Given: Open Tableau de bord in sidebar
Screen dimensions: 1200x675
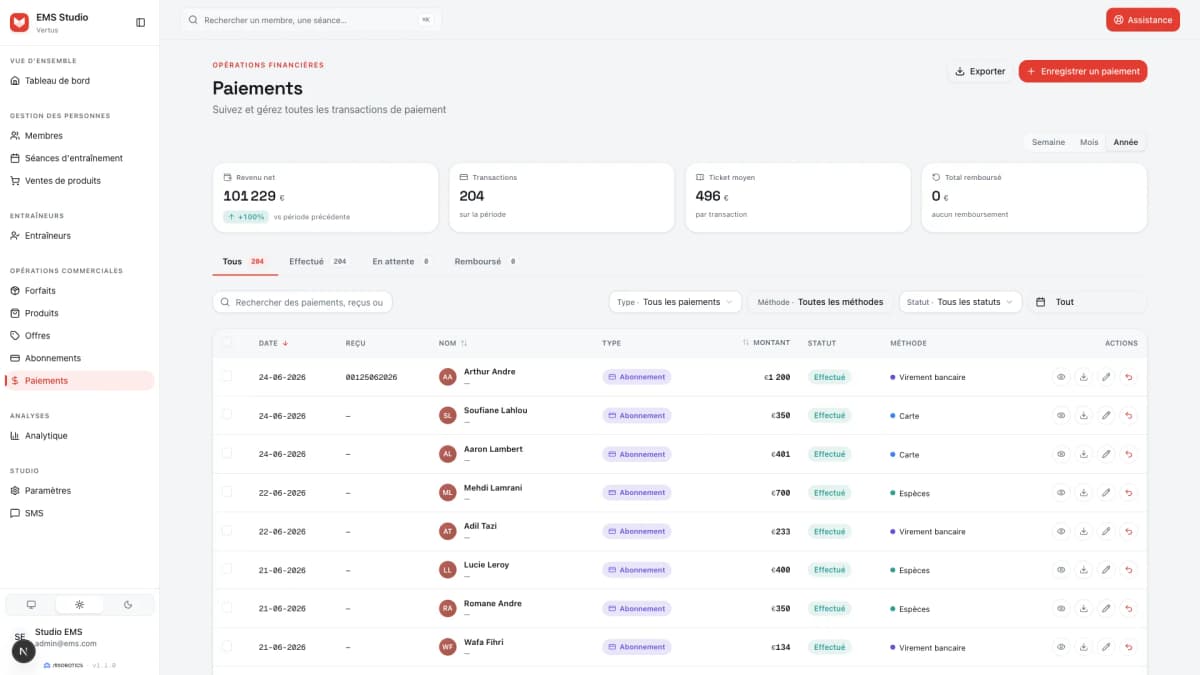Looking at the screenshot, I should 79,81.
